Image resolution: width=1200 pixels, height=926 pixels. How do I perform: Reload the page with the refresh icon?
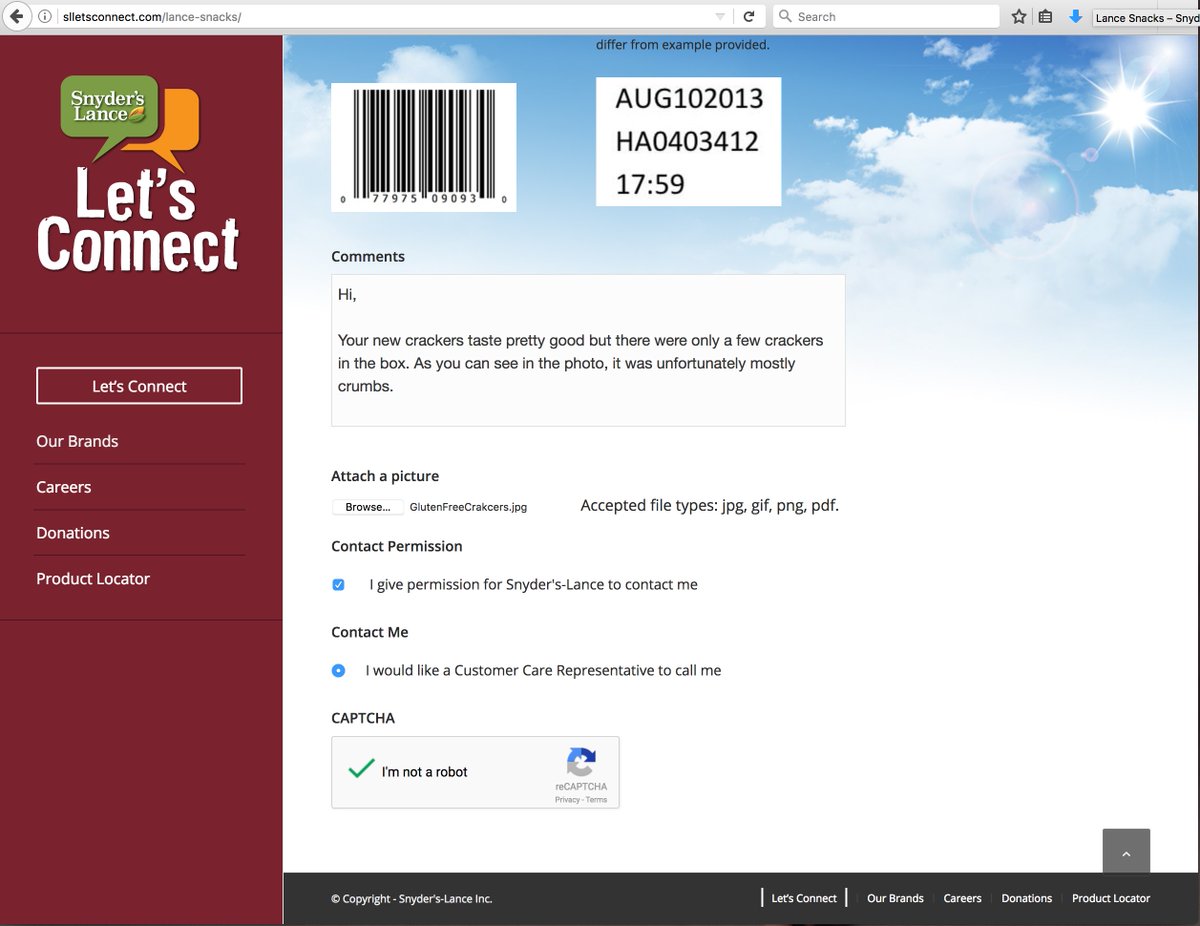[748, 17]
